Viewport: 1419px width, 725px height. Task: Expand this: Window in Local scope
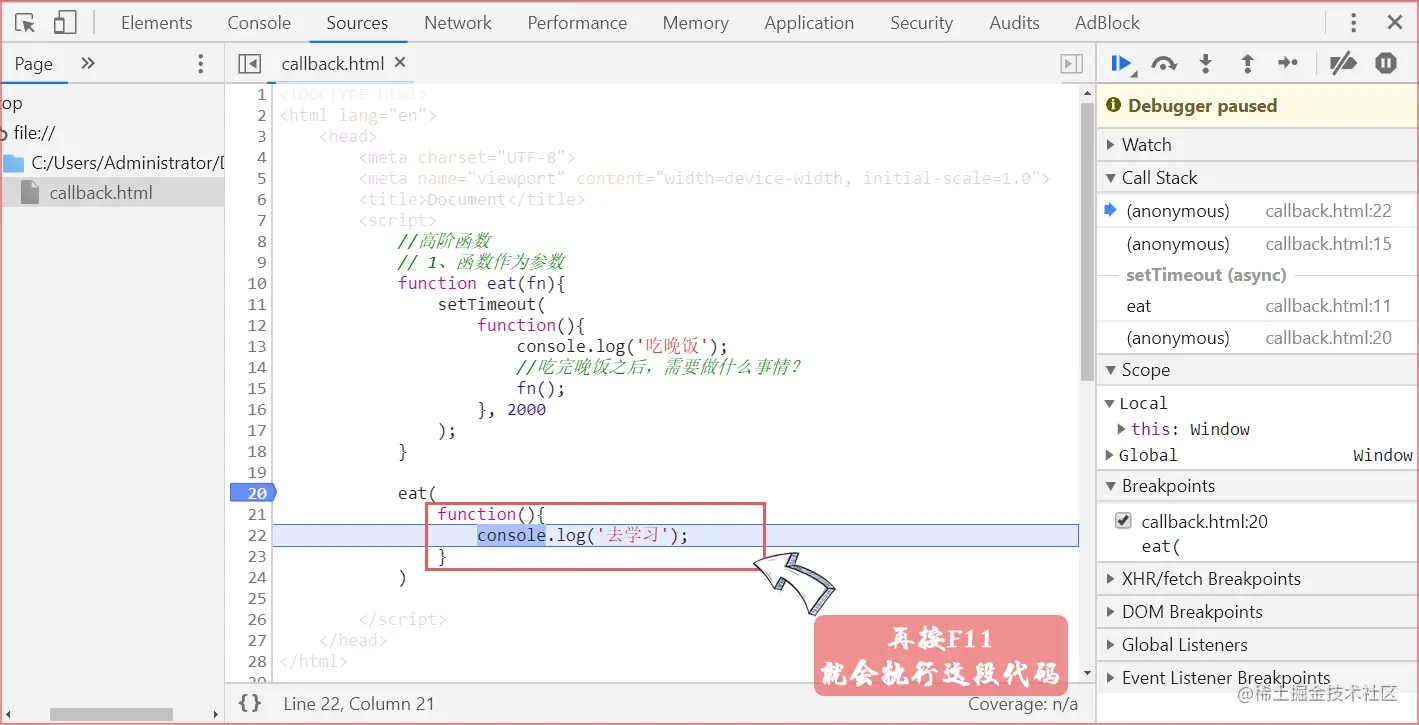point(1122,428)
